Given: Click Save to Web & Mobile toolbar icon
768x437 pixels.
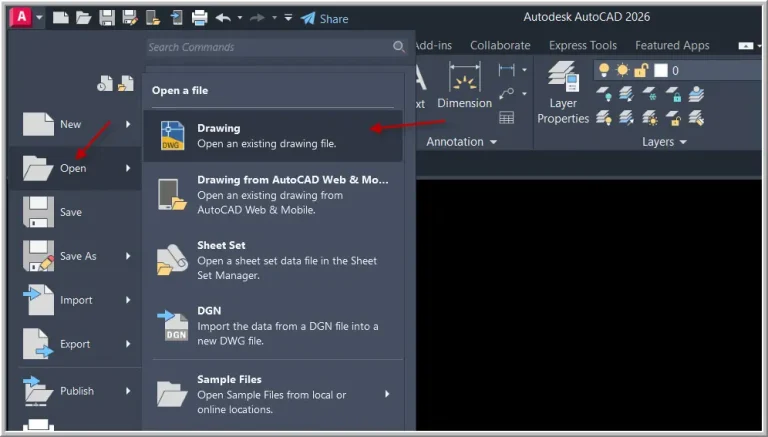Looking at the screenshot, I should pyautogui.click(x=176, y=18).
